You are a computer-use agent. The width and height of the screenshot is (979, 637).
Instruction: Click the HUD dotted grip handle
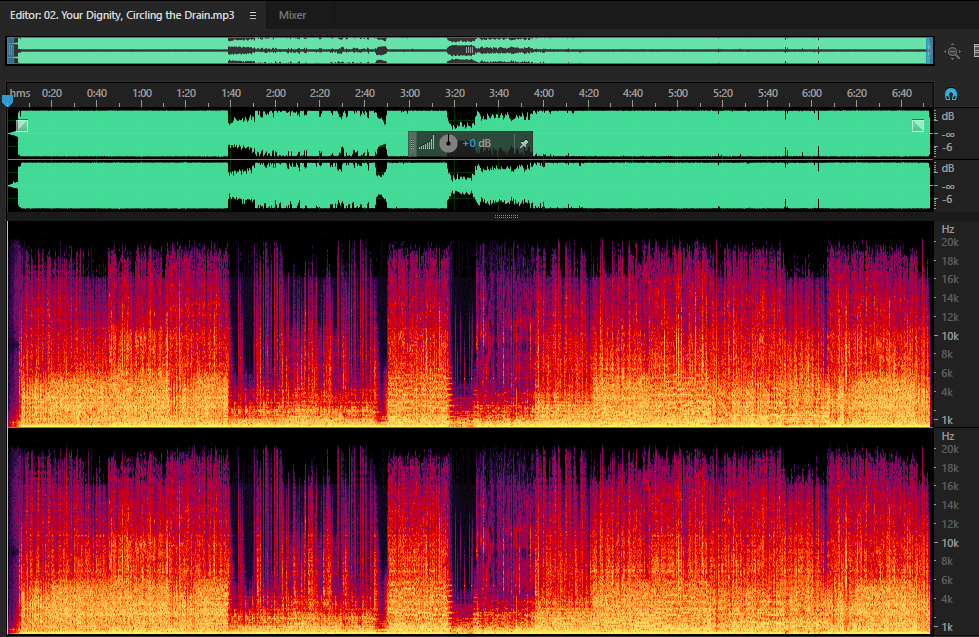(x=413, y=144)
